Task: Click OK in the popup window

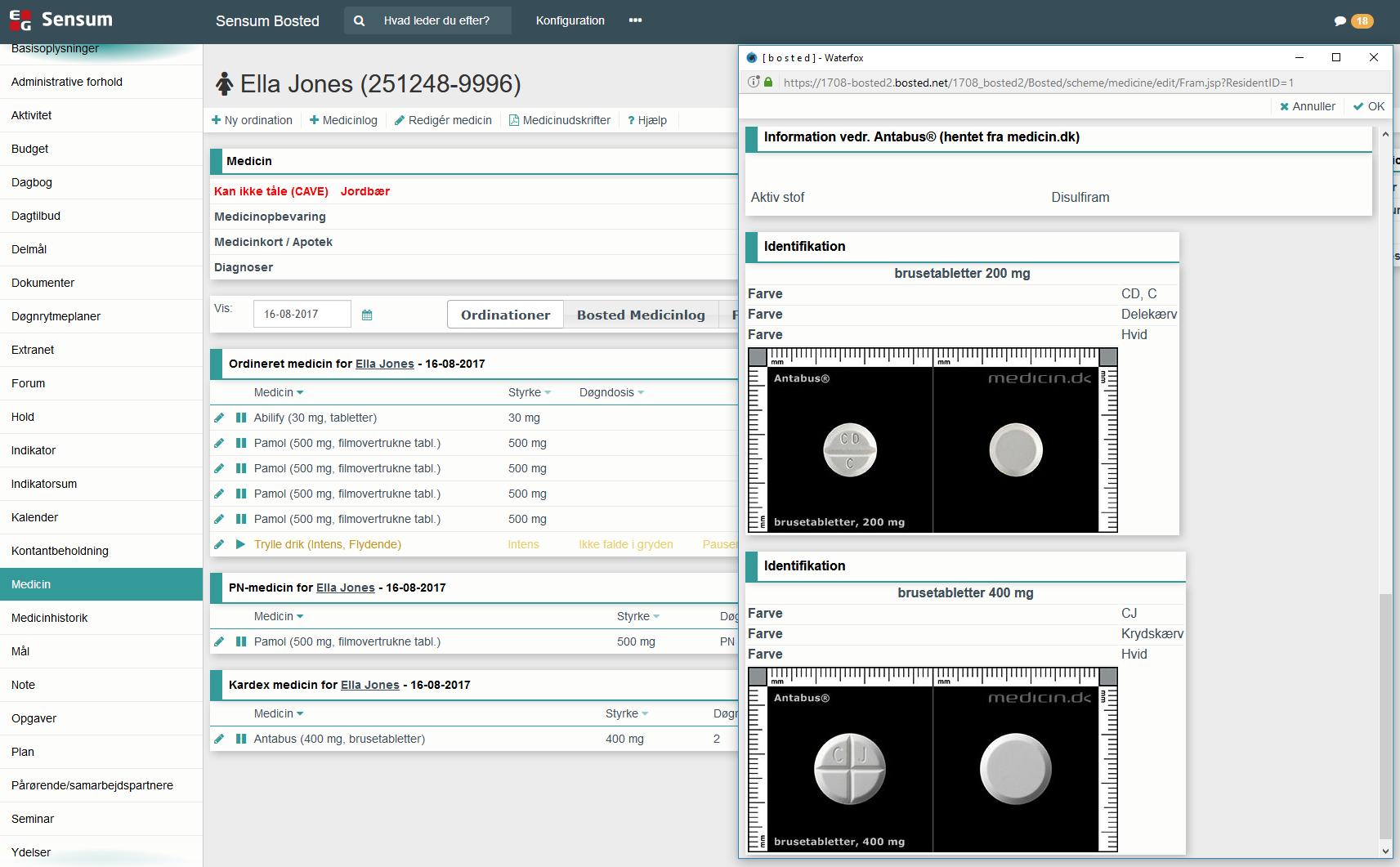Action: tap(1369, 106)
